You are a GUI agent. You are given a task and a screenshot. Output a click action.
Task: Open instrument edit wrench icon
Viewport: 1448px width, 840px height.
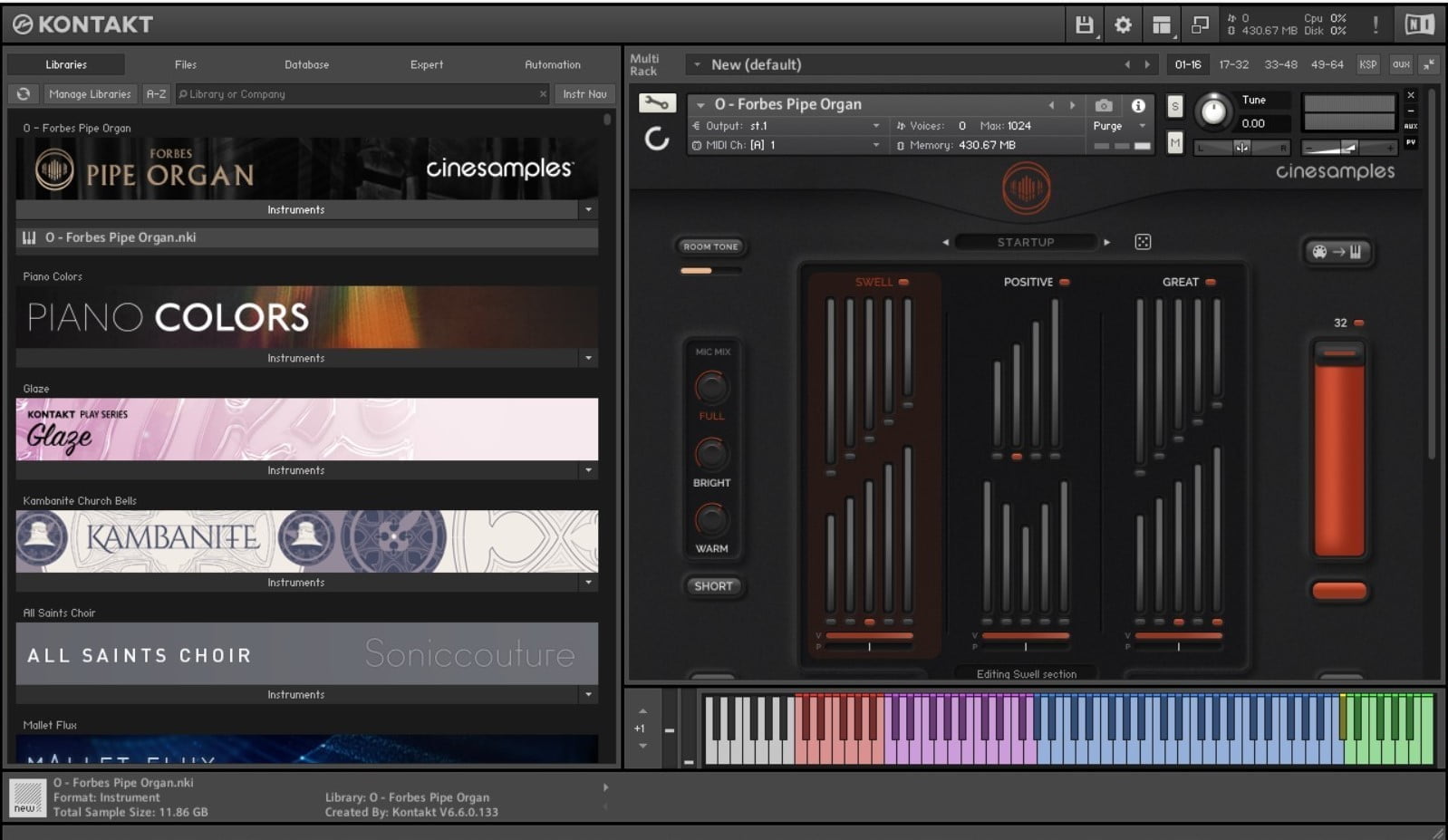657,103
